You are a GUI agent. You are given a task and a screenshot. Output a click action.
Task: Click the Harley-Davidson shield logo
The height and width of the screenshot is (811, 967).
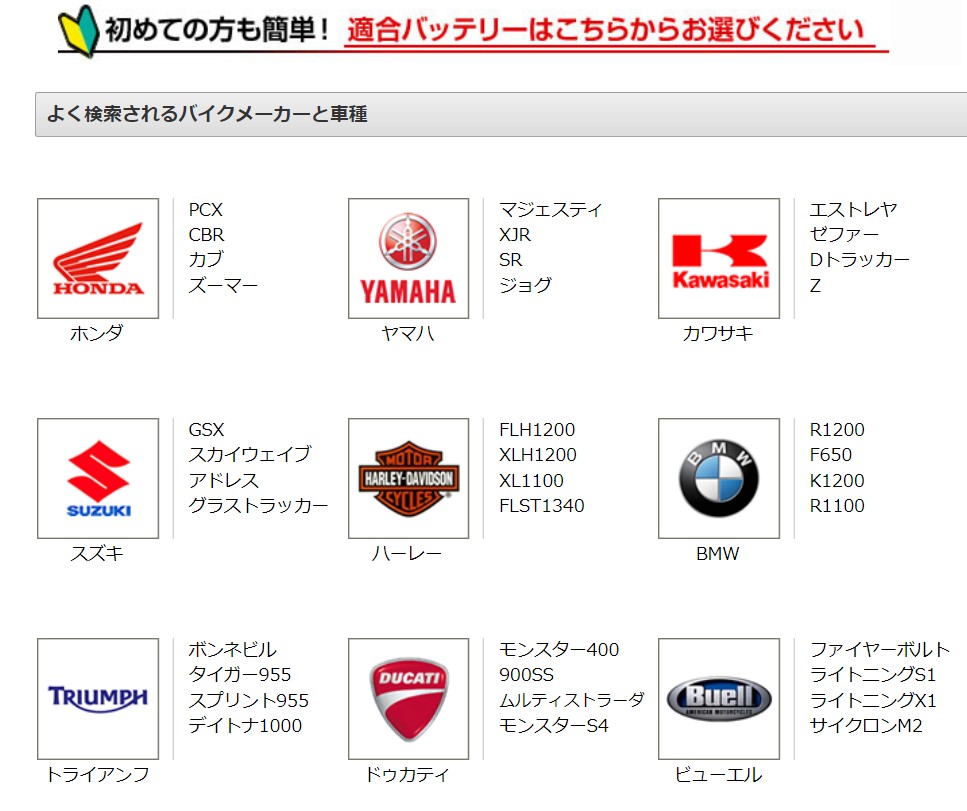pyautogui.click(x=408, y=478)
